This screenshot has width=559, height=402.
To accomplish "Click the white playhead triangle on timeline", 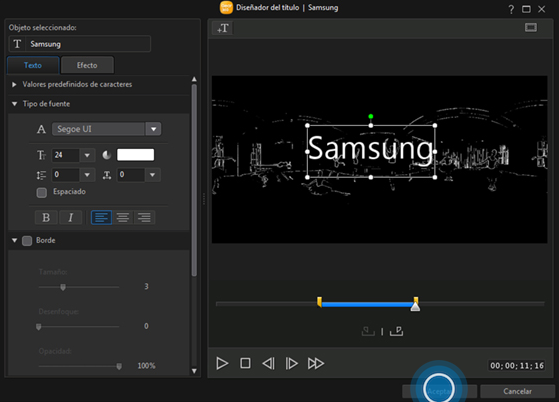I will (415, 307).
